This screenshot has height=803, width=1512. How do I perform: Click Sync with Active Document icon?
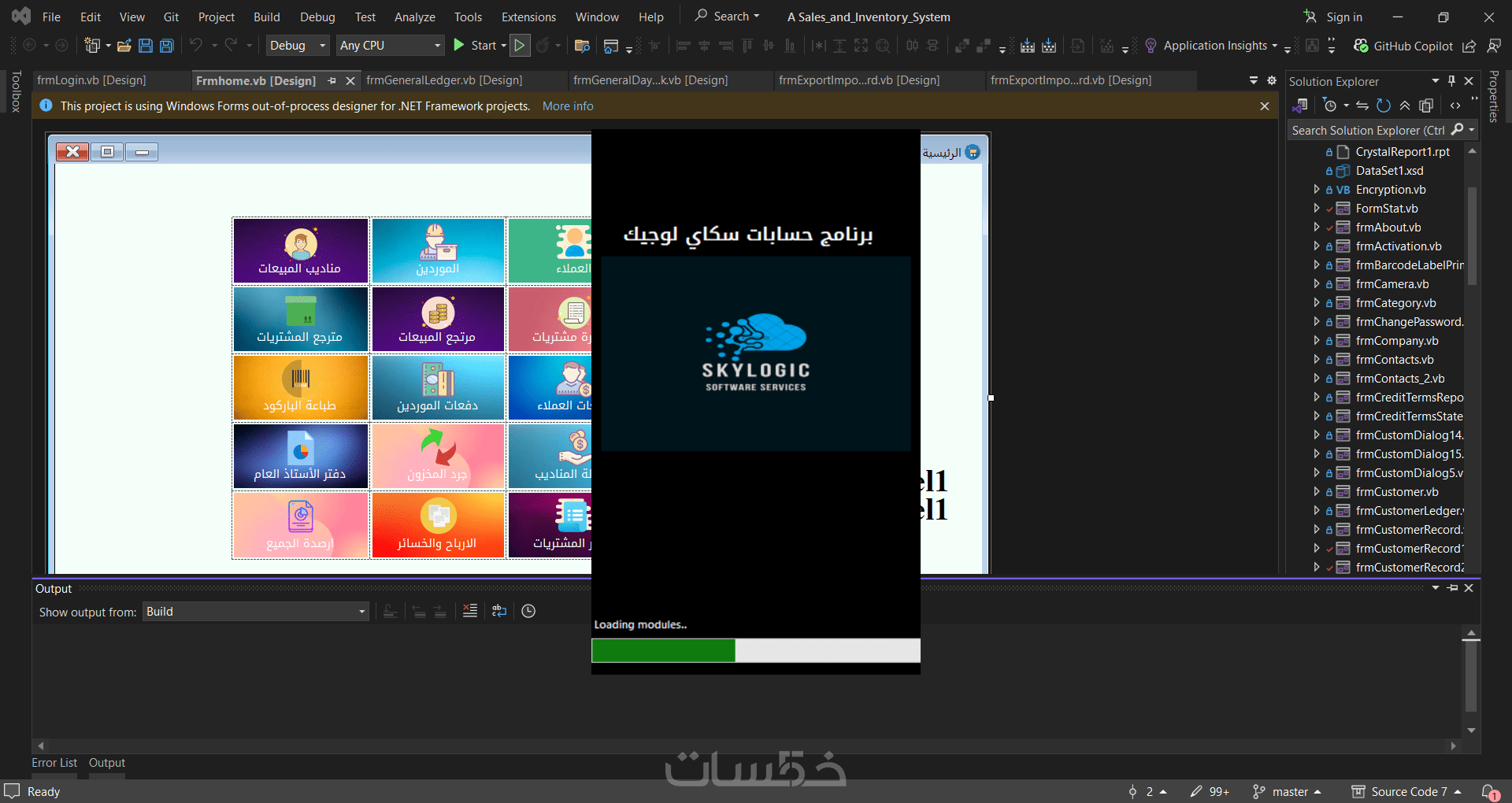tap(1362, 105)
